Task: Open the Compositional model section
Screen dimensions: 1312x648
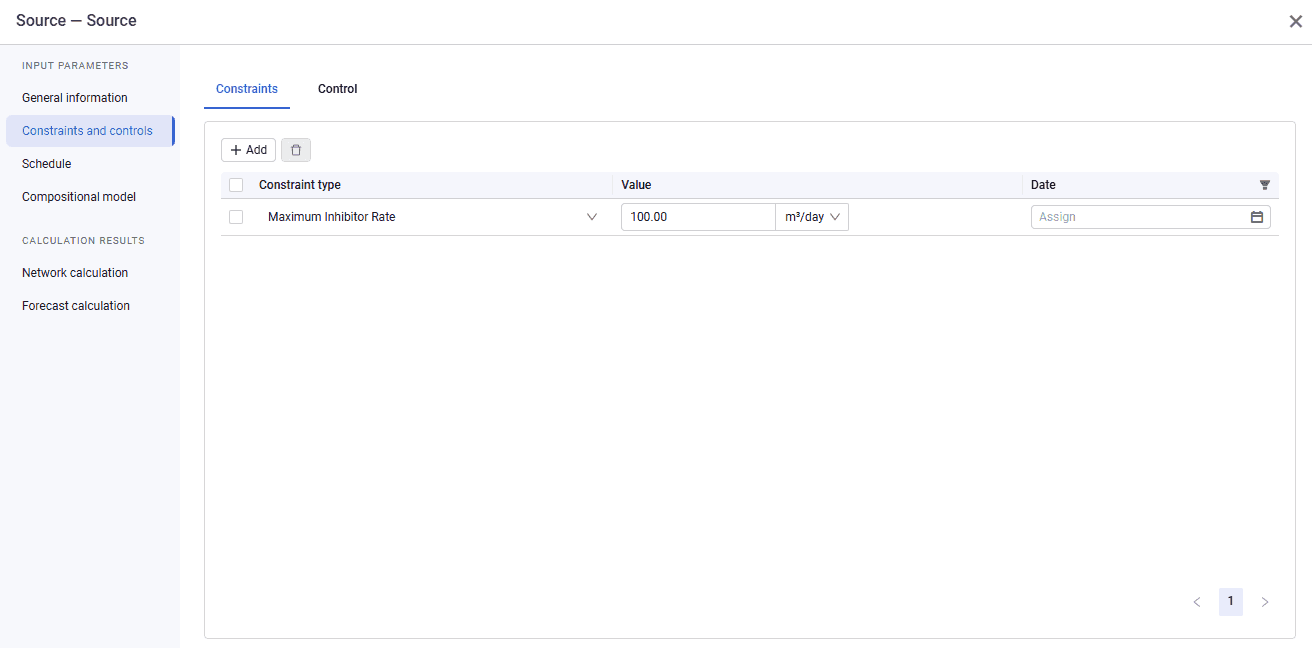Action: coord(90,197)
